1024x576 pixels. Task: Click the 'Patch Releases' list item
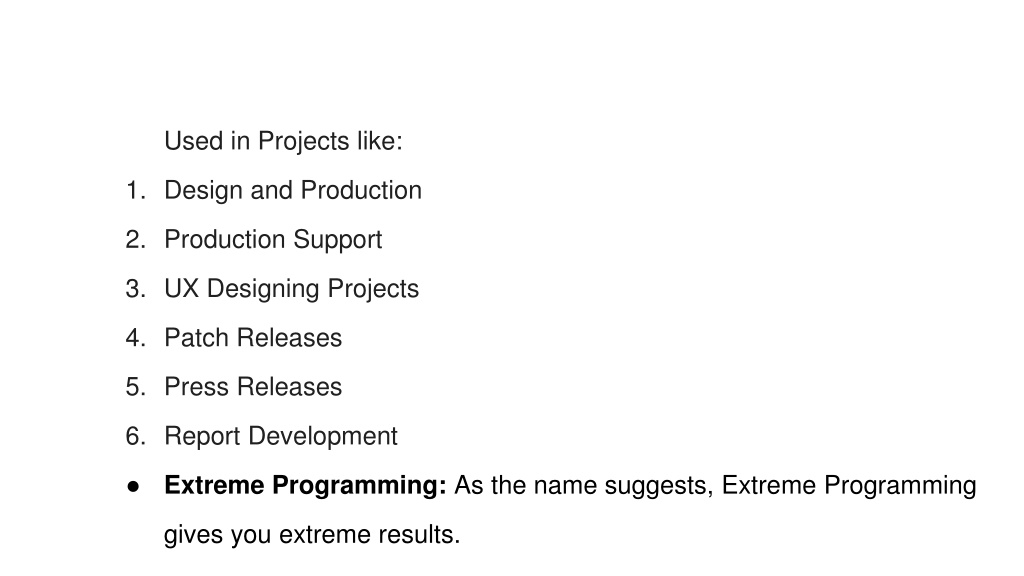coord(253,338)
